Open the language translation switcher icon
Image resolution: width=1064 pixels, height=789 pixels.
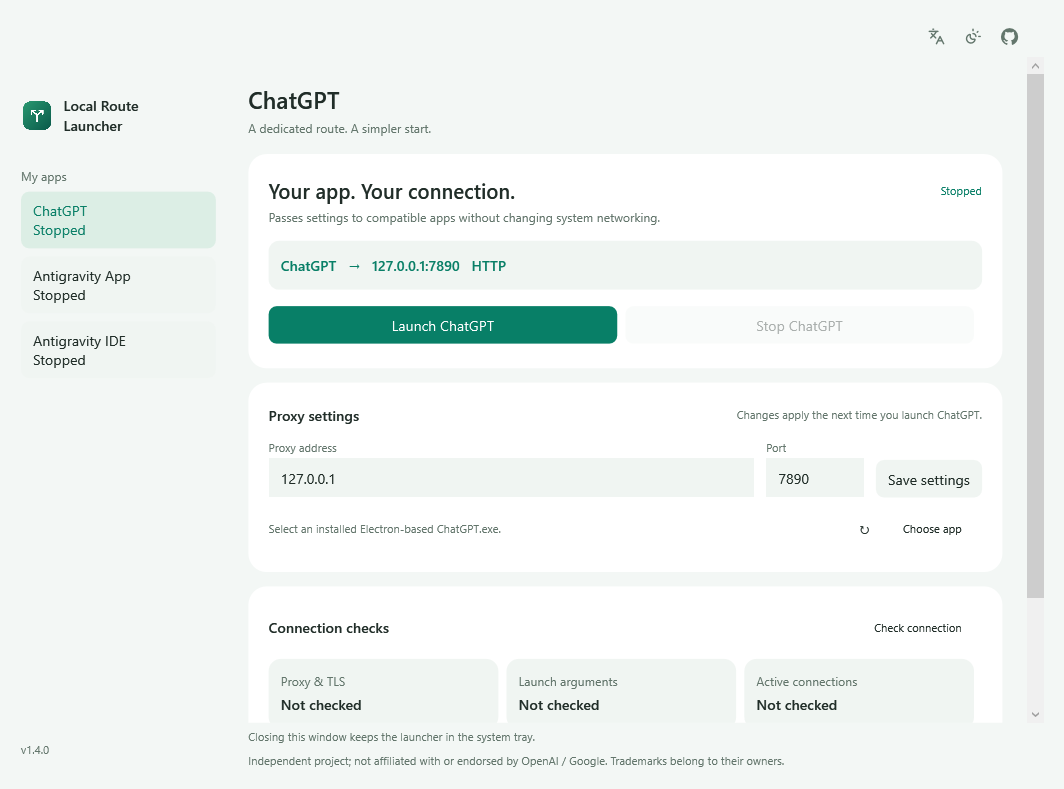click(x=936, y=37)
